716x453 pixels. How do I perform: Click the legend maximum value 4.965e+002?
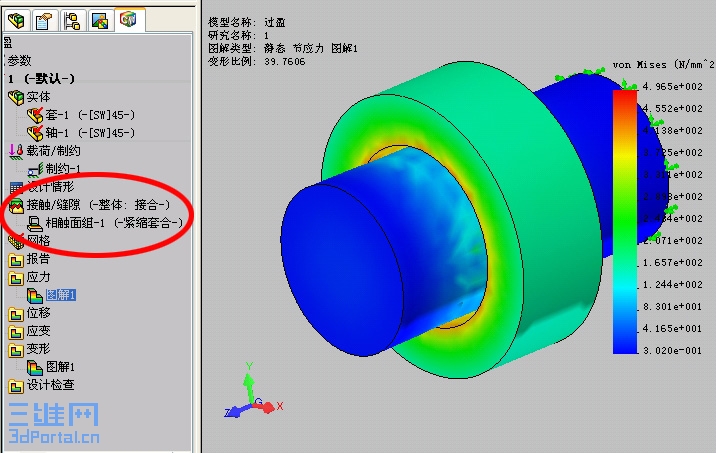point(672,86)
